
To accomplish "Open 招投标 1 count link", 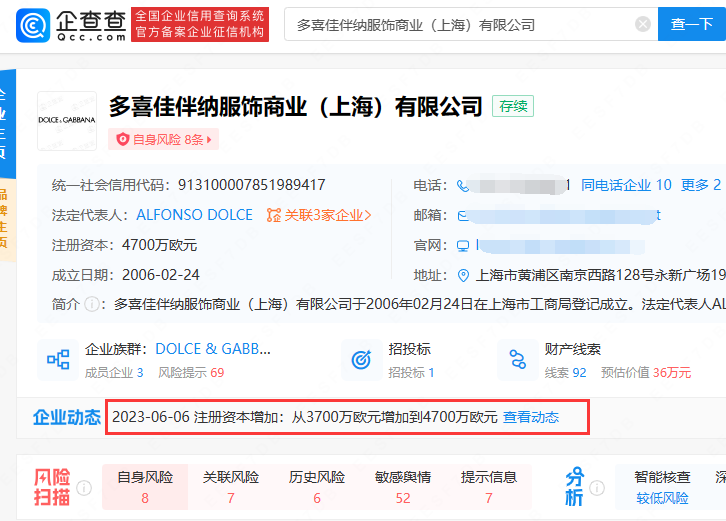I will point(411,373).
